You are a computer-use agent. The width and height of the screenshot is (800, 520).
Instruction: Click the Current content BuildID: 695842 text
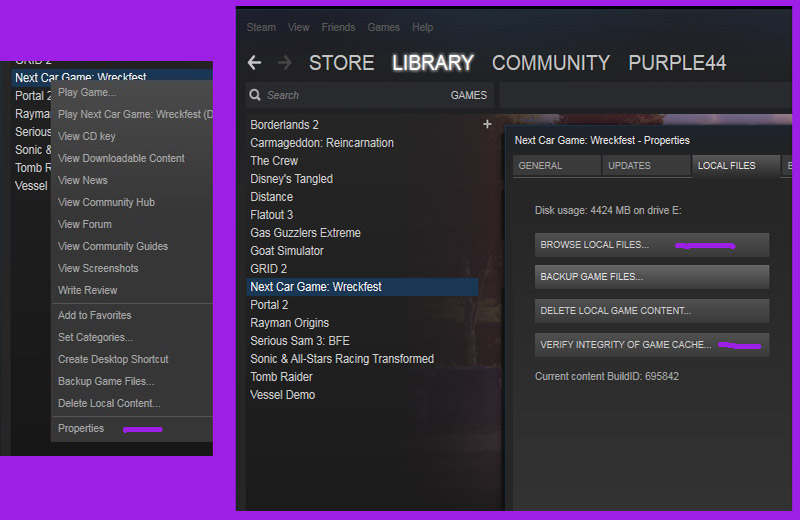click(607, 377)
